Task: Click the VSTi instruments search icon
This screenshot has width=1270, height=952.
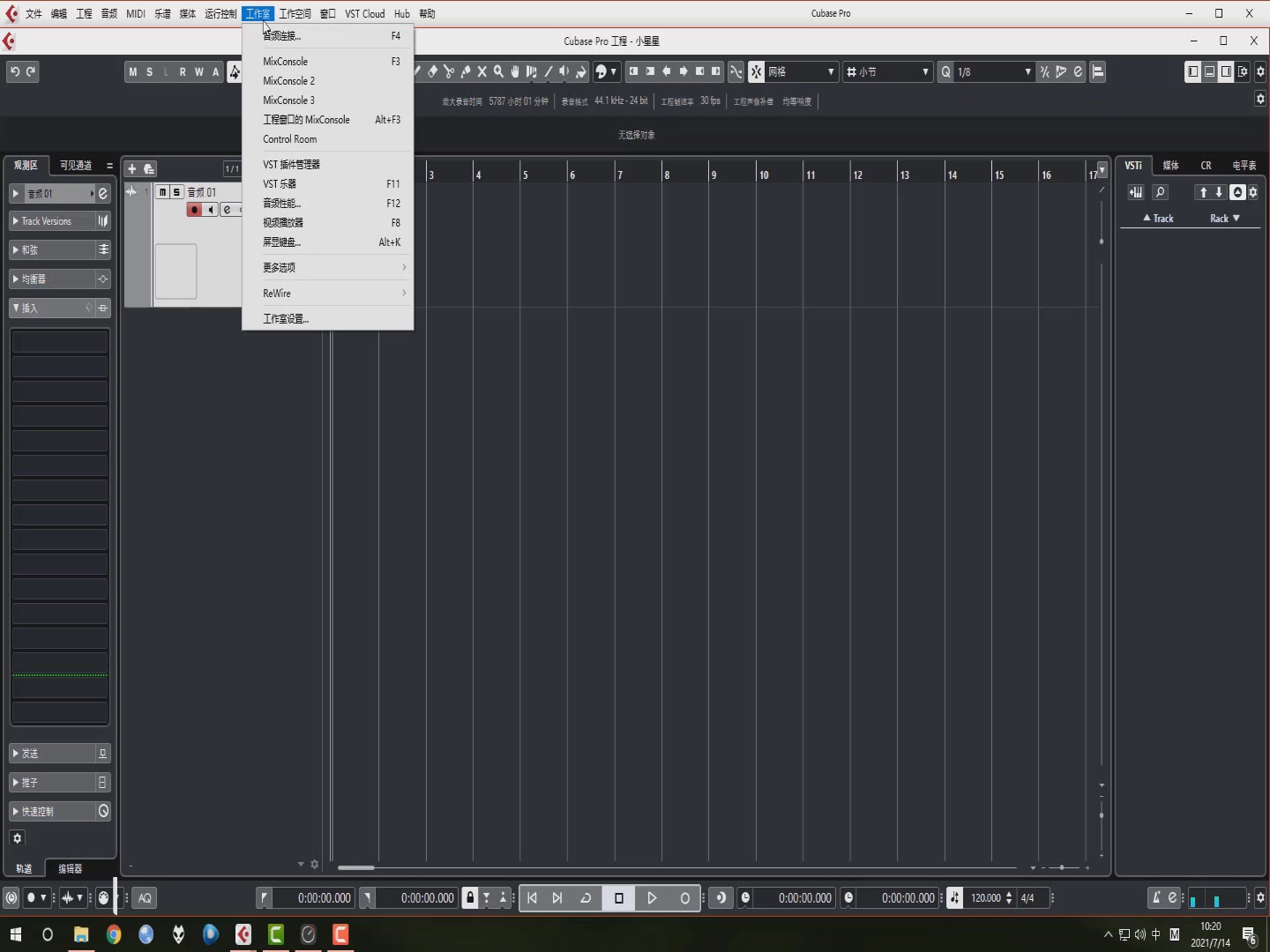Action: (1162, 192)
